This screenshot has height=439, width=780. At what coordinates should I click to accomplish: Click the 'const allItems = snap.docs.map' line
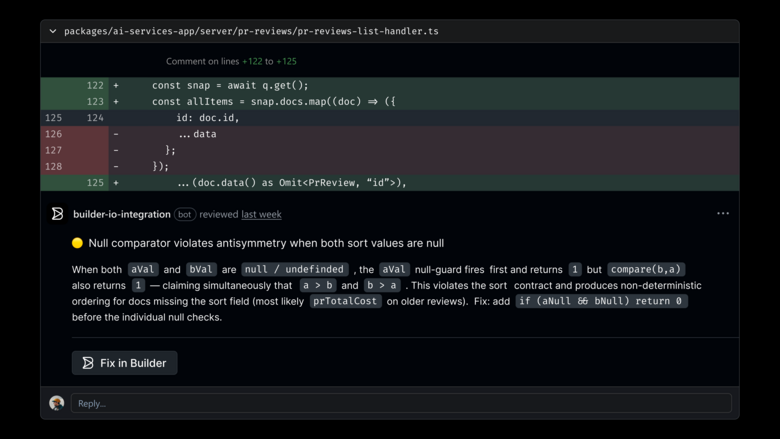274,101
